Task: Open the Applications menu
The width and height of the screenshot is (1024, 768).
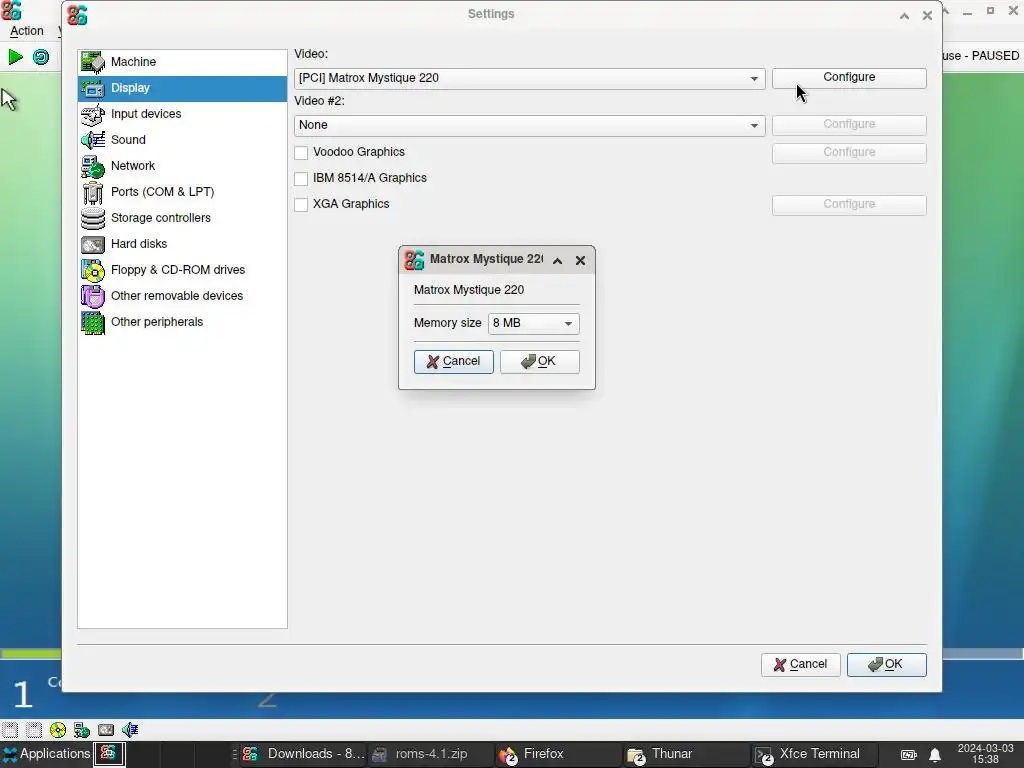Action: click(46, 754)
